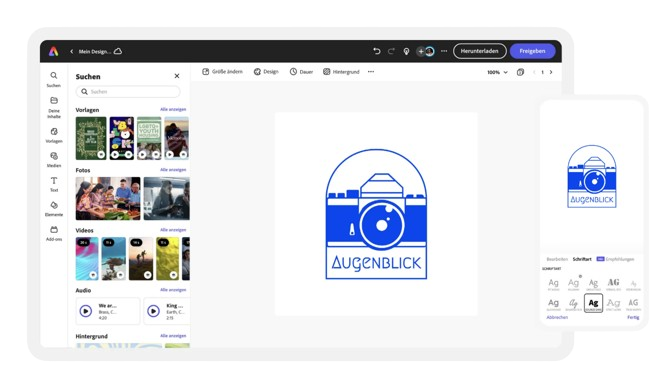
Task: Click Alle anzeigen next to Fotos
Action: coord(173,170)
